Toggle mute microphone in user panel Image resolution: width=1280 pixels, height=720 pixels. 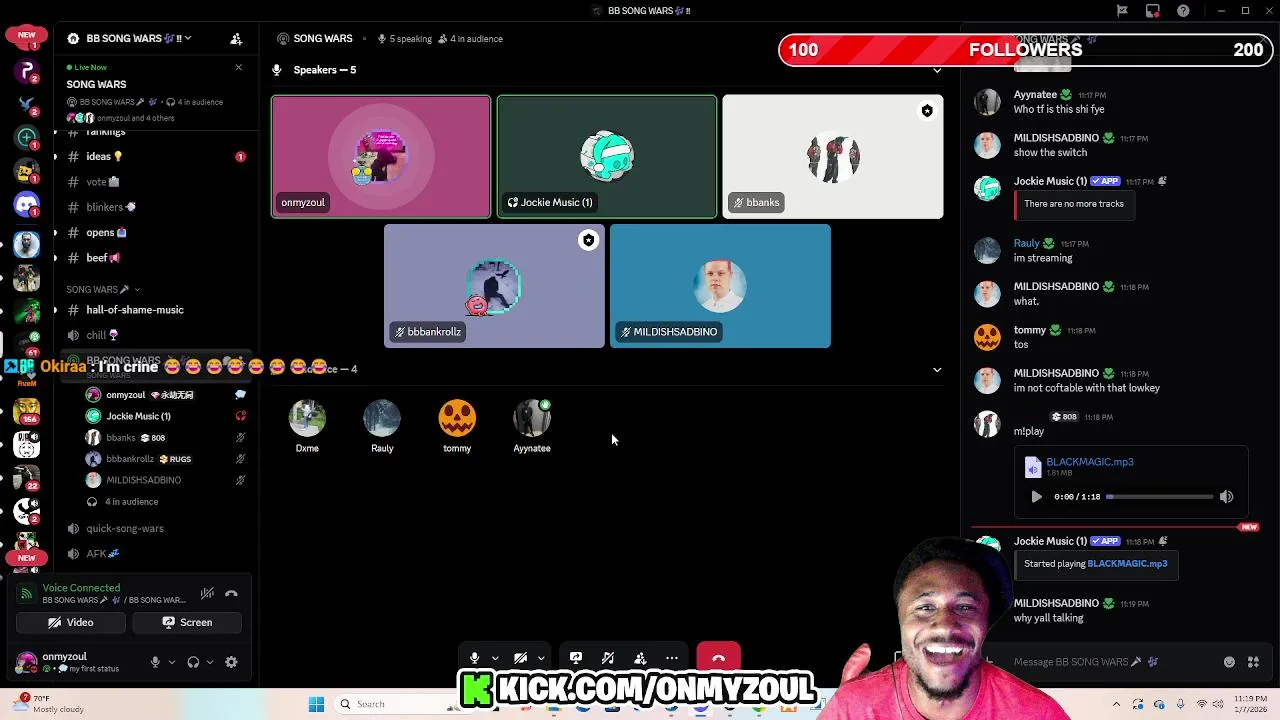pyautogui.click(x=155, y=662)
